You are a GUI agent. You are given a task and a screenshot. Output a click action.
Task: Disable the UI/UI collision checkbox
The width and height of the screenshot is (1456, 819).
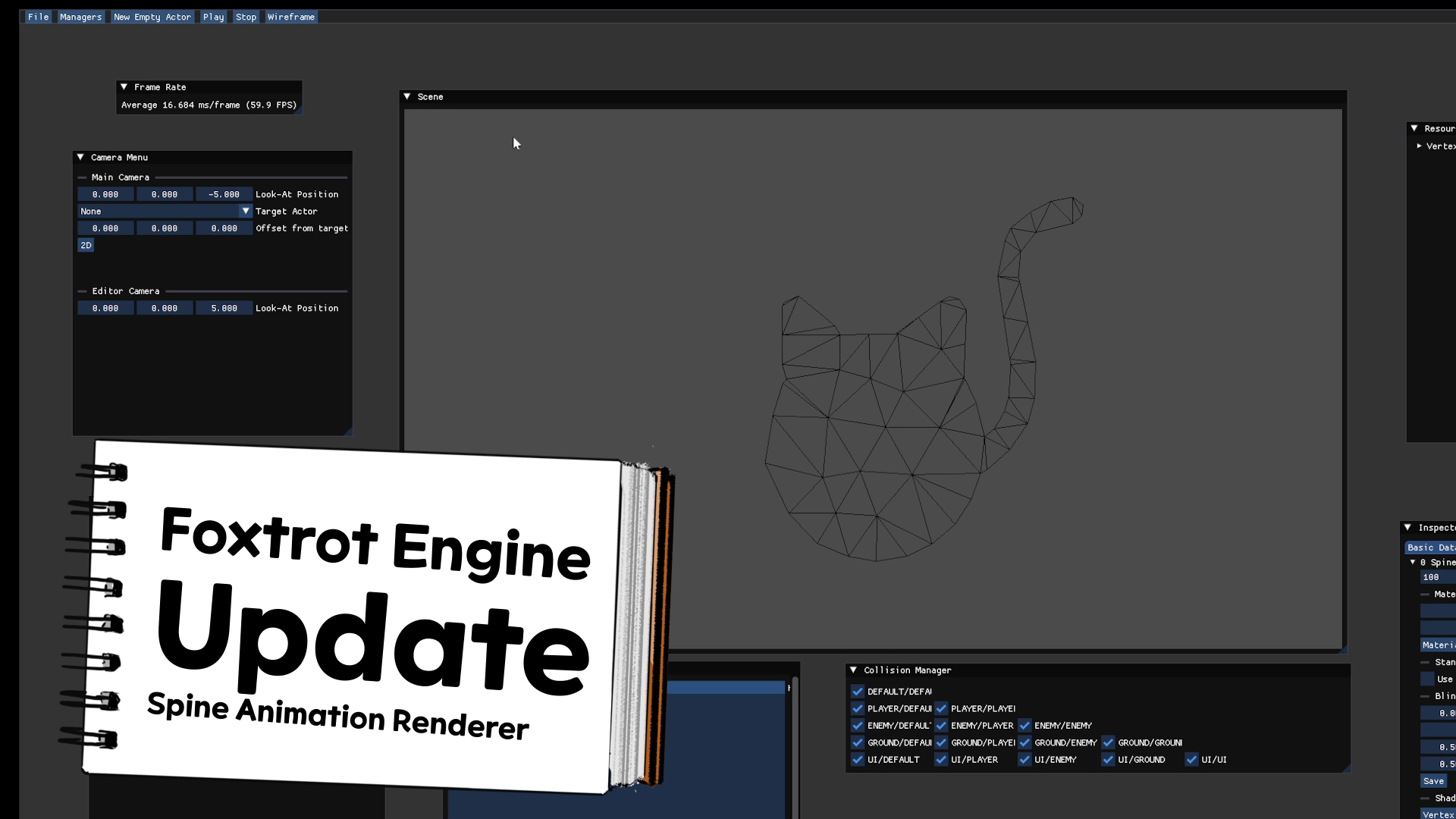tap(1191, 760)
